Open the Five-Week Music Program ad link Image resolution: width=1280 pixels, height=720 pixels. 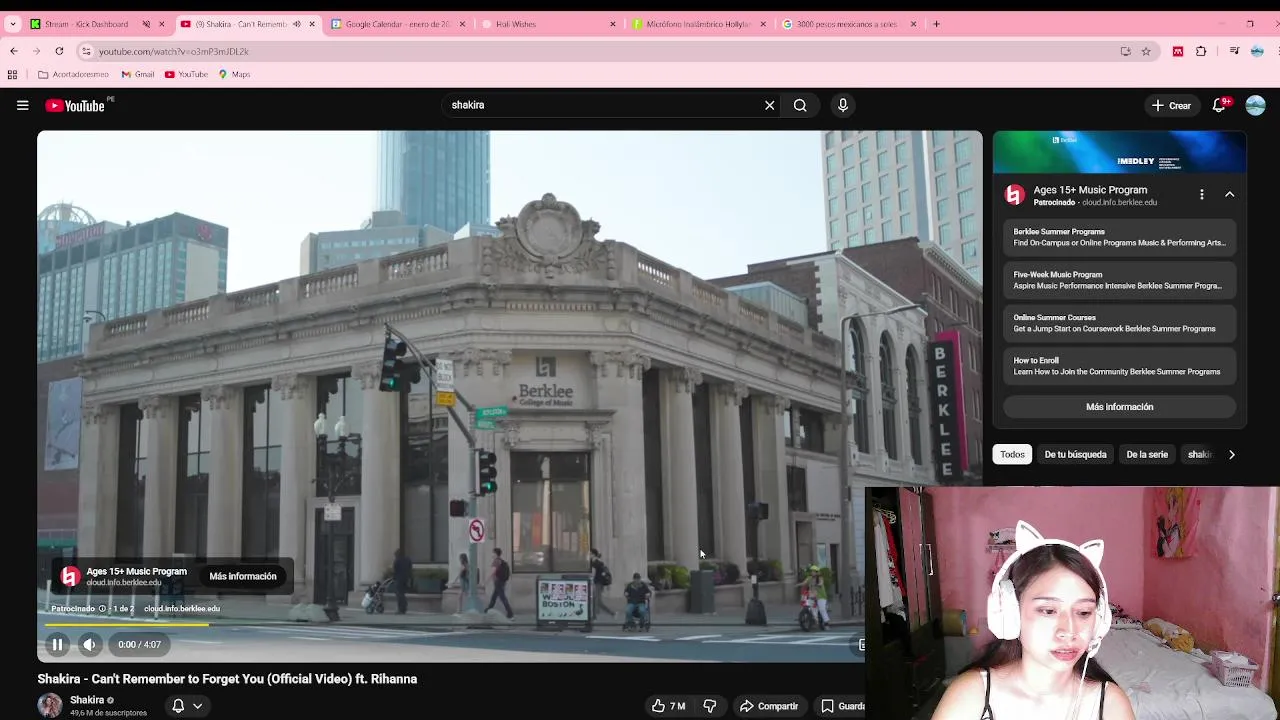[1120, 280]
